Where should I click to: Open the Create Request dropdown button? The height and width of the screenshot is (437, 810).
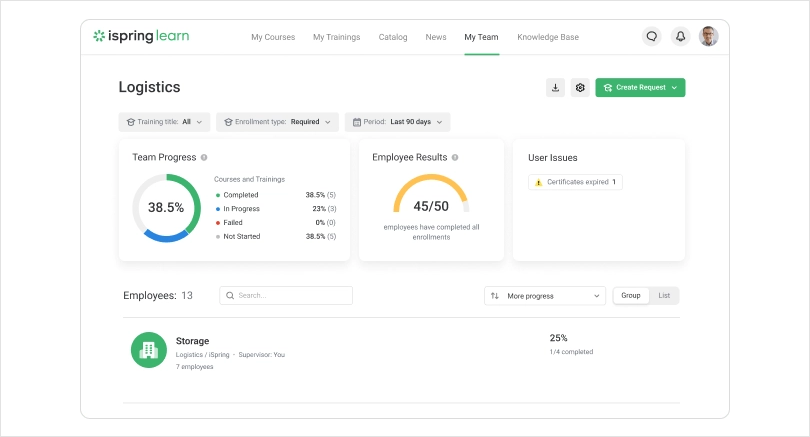coord(640,88)
